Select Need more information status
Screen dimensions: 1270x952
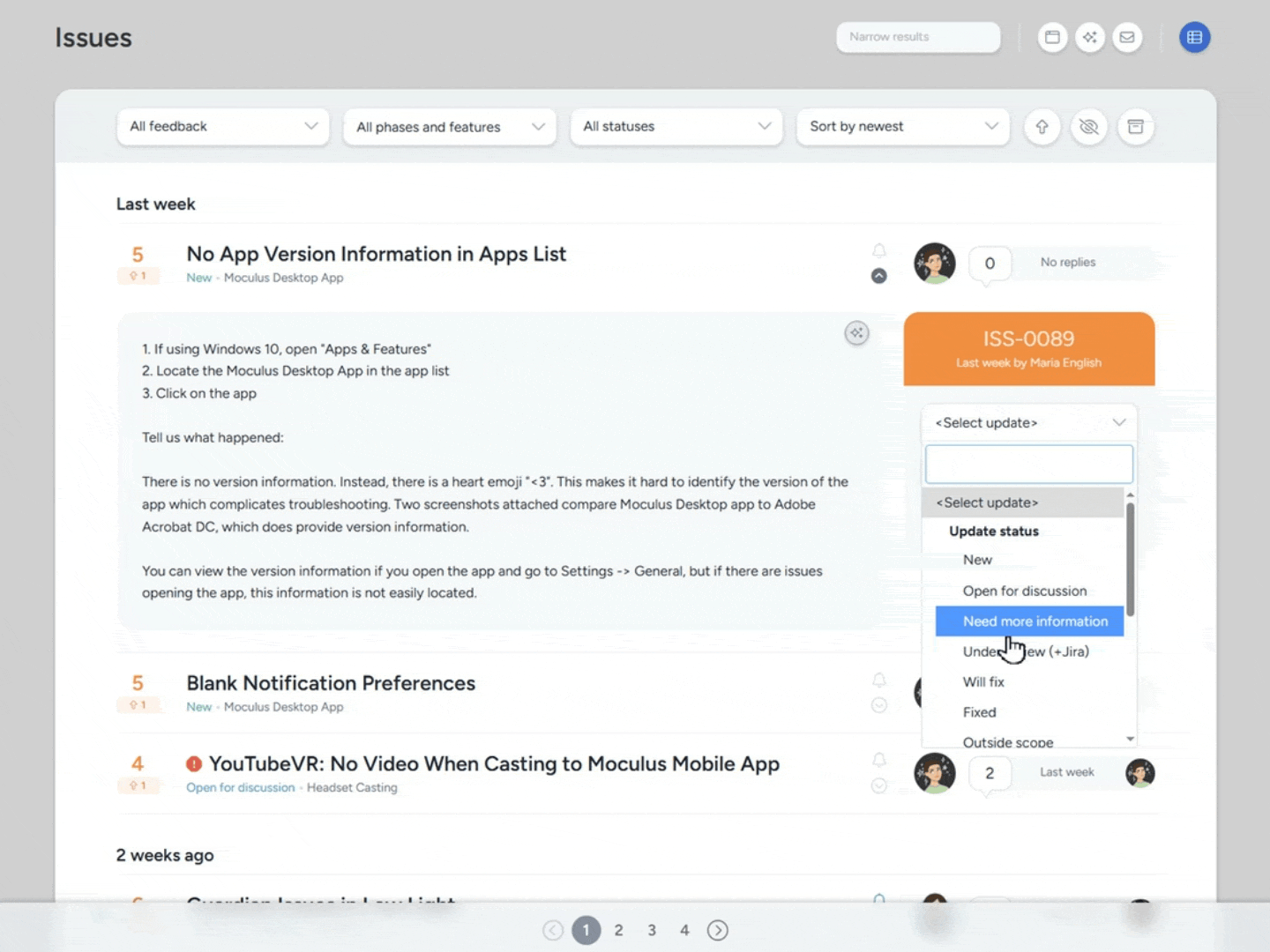(1029, 621)
